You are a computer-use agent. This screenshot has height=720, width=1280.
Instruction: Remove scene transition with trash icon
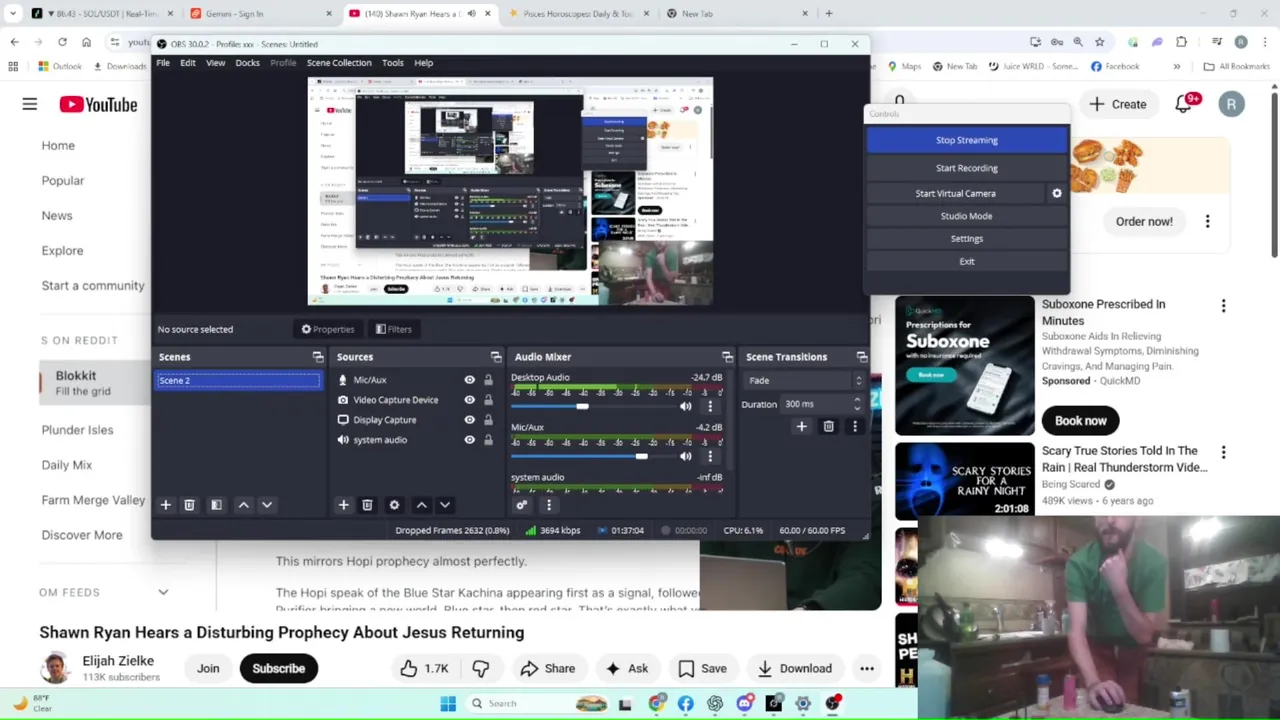[828, 426]
